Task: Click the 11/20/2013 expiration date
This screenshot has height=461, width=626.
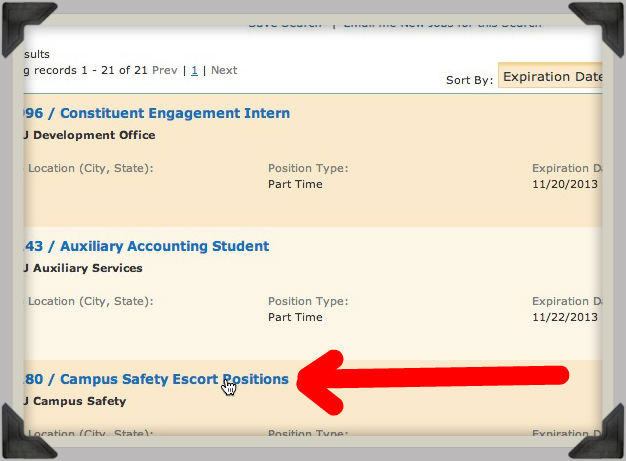Action: tap(564, 185)
